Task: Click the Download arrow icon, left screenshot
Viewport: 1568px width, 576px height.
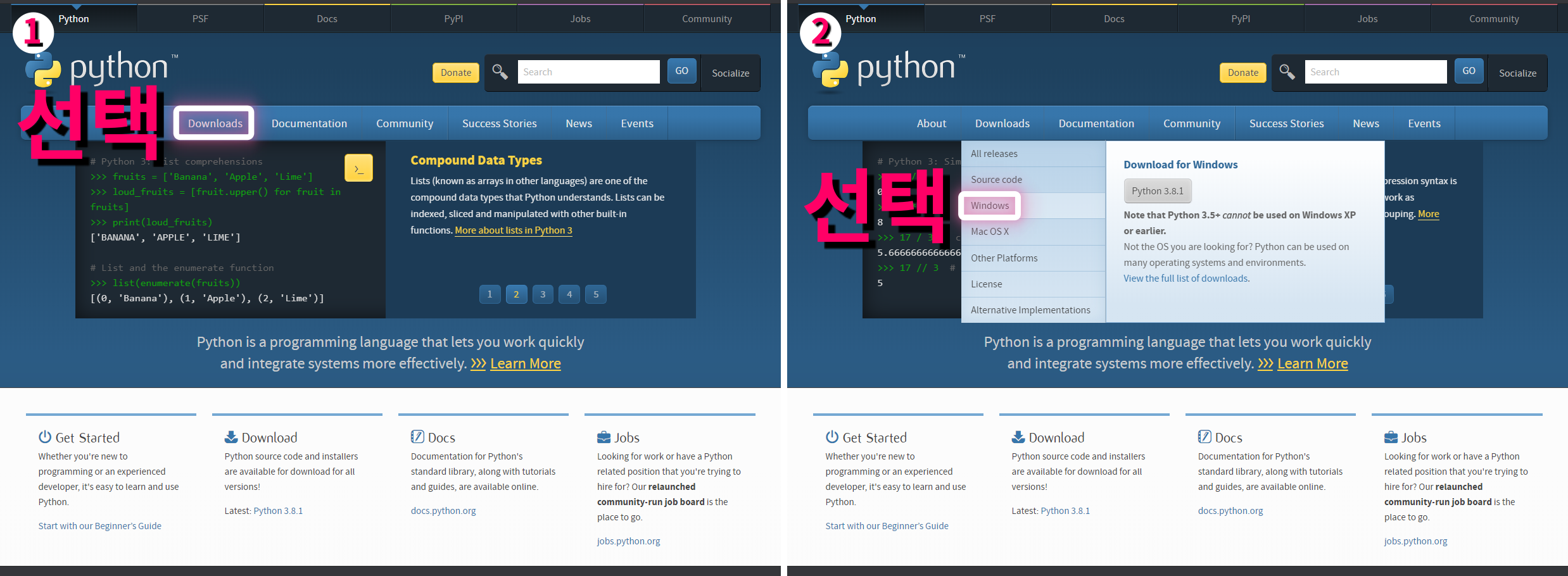Action: (x=231, y=437)
